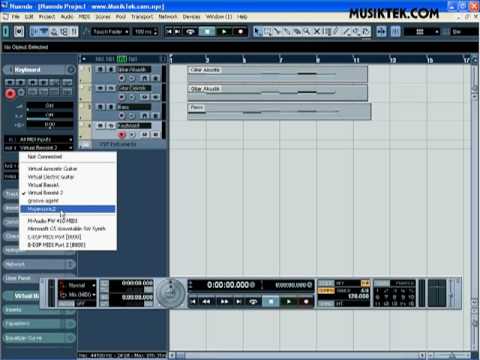The image size is (480, 360).
Task: Select the Object Selection arrow tool
Action: pyautogui.click(x=257, y=31)
